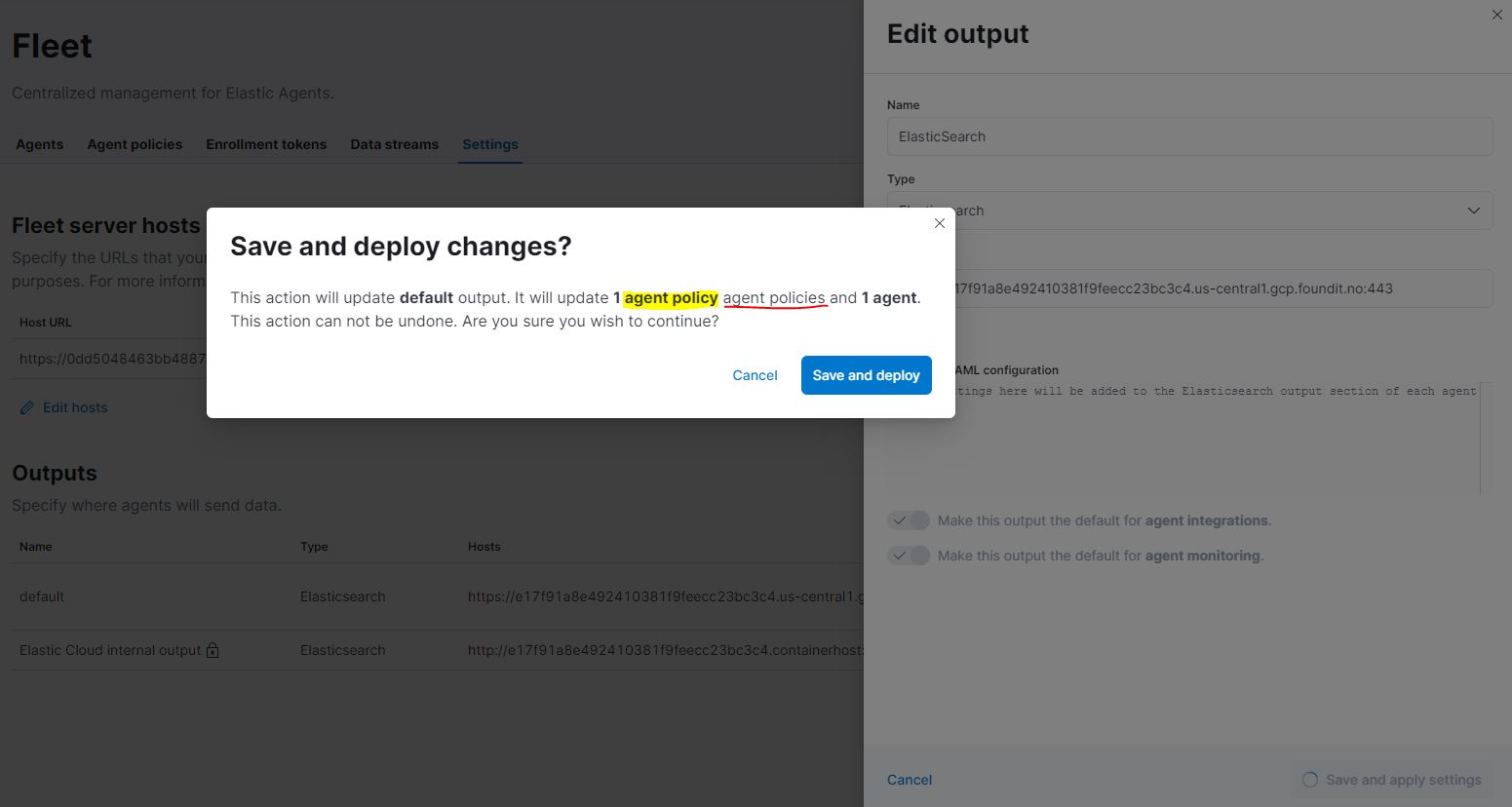The image size is (1512, 807).
Task: Click Cancel in the Edit output flyout
Action: 909,780
